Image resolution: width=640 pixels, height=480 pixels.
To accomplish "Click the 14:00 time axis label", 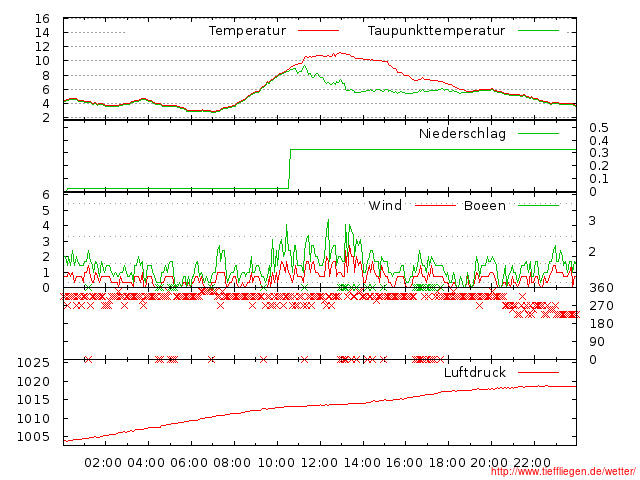I will click(x=362, y=463).
